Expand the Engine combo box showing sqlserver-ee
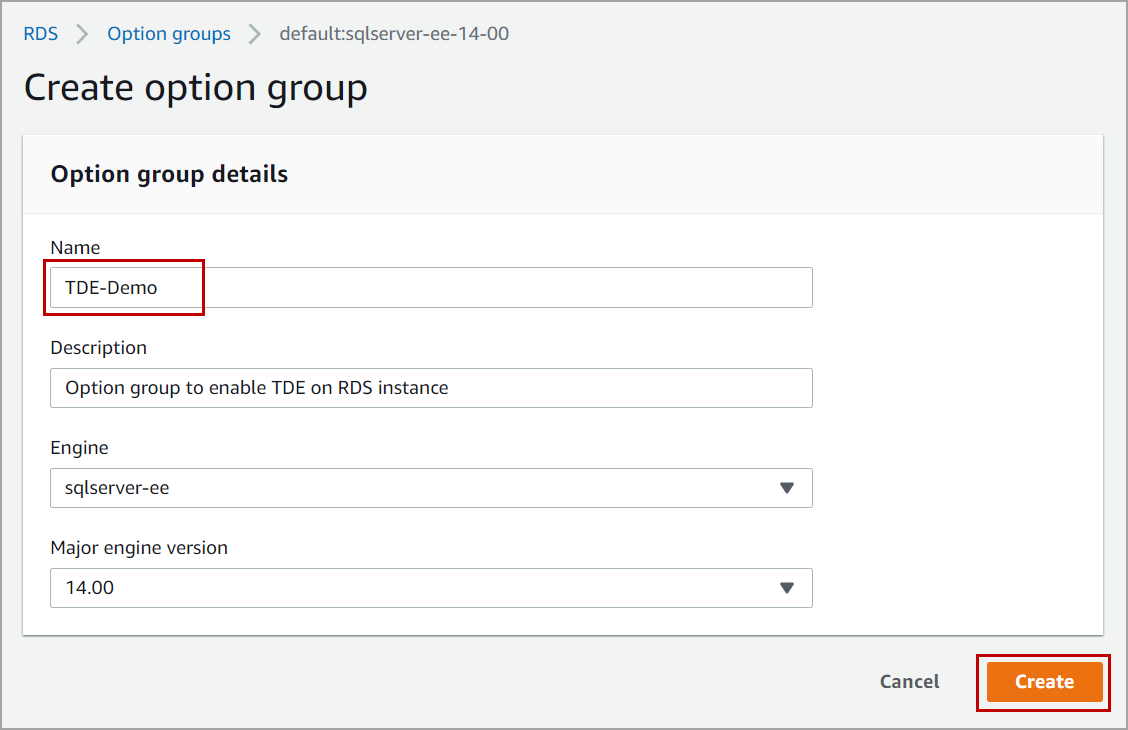 [x=430, y=488]
